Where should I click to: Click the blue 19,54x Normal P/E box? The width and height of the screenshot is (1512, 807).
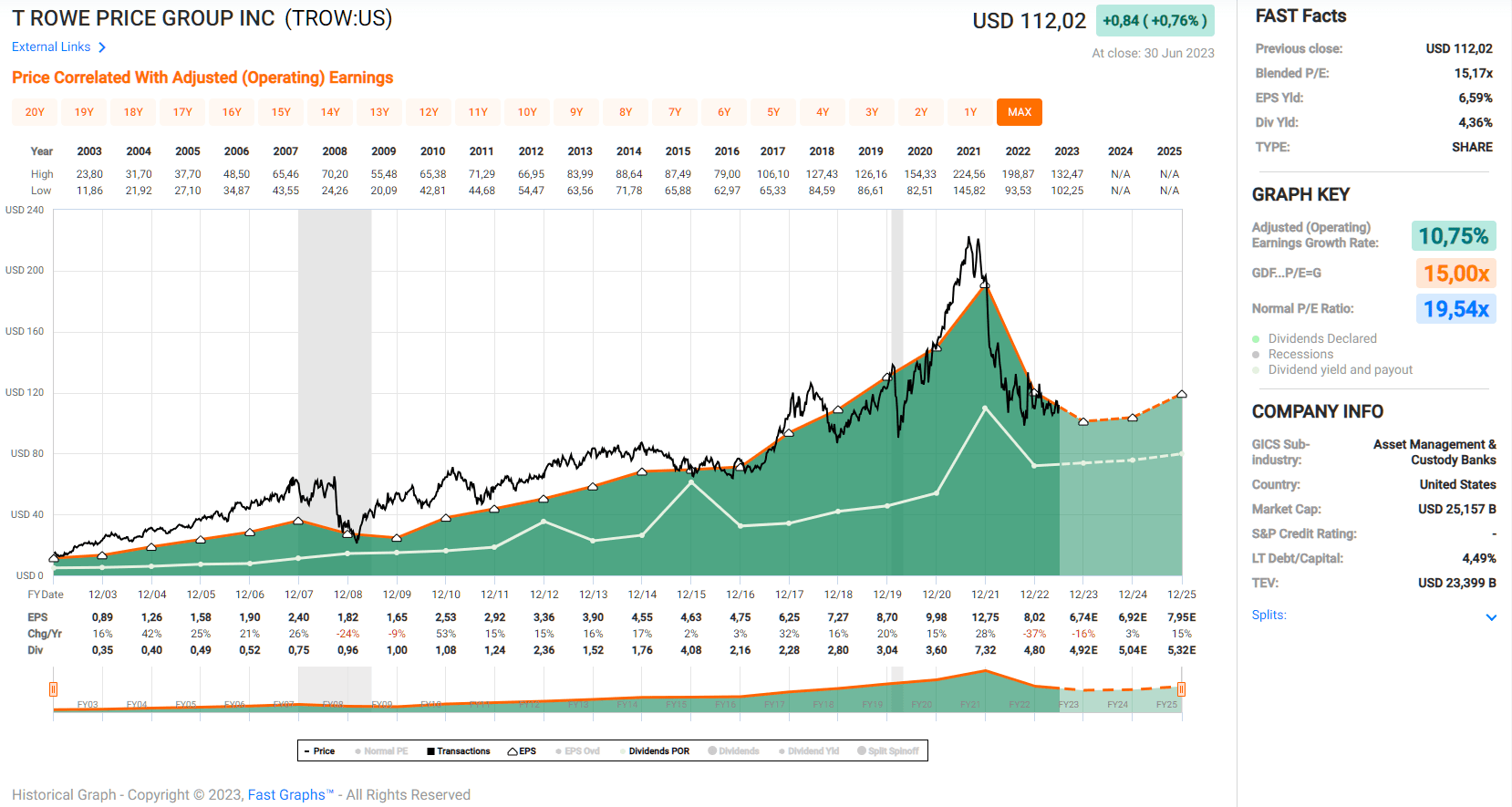[1456, 309]
